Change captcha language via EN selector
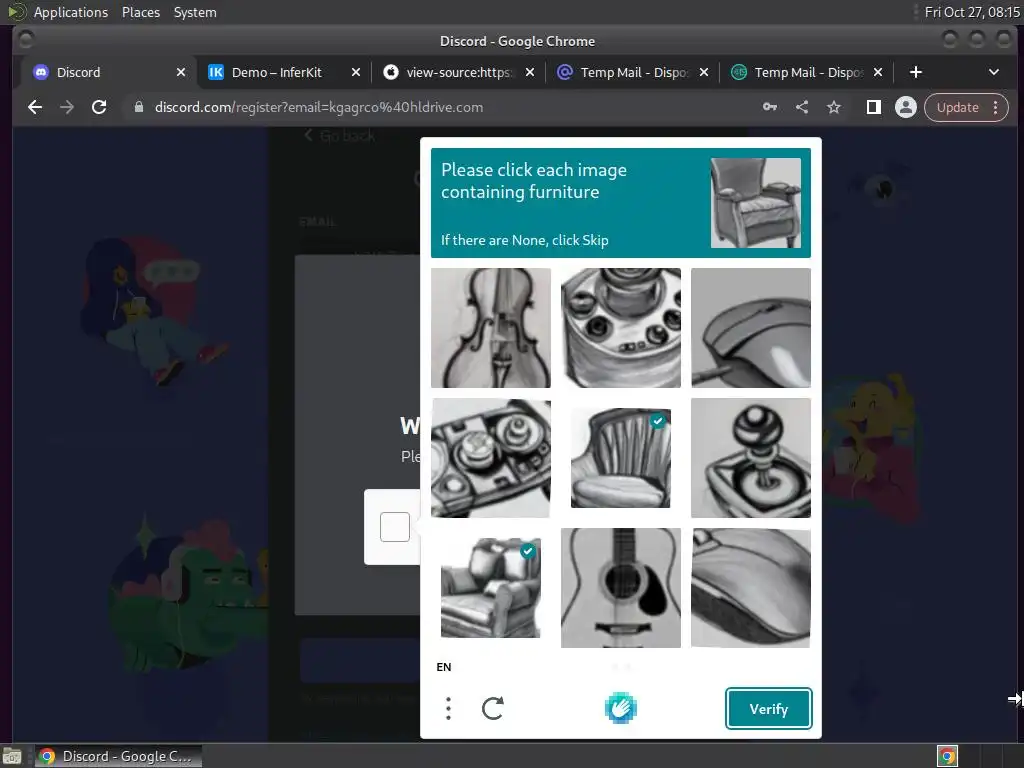 pos(443,667)
